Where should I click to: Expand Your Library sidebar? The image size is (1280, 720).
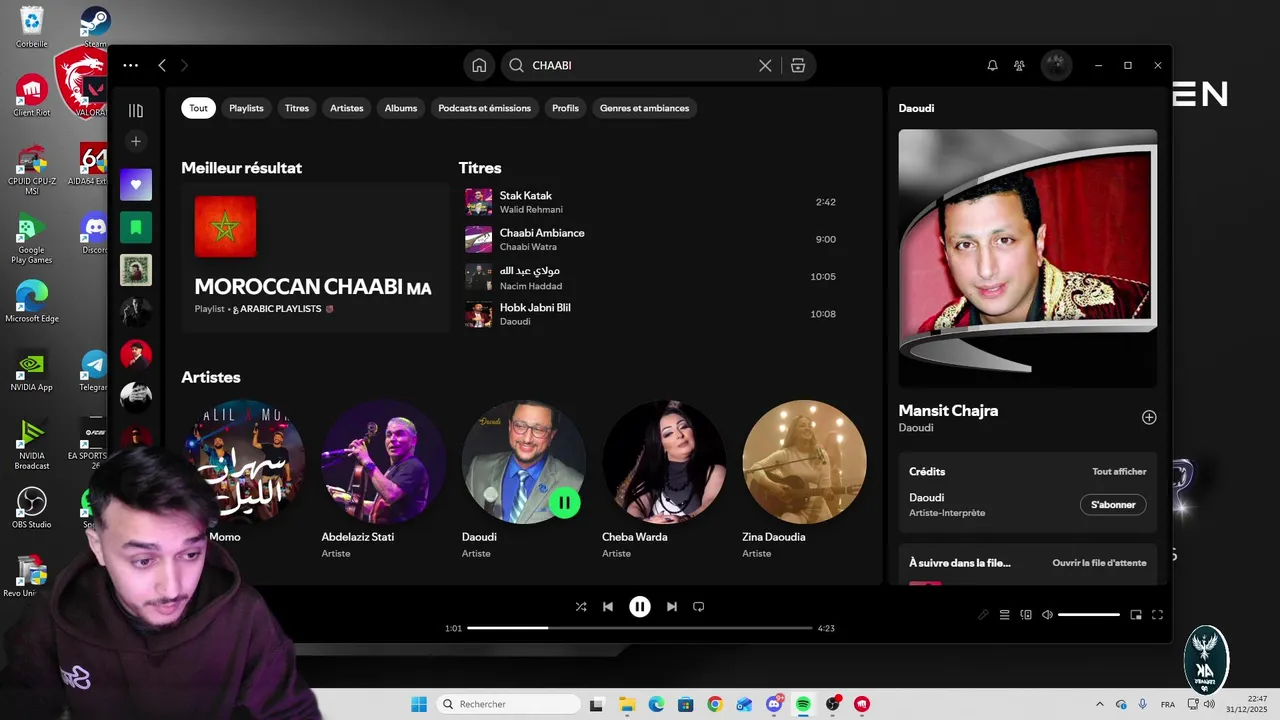136,110
